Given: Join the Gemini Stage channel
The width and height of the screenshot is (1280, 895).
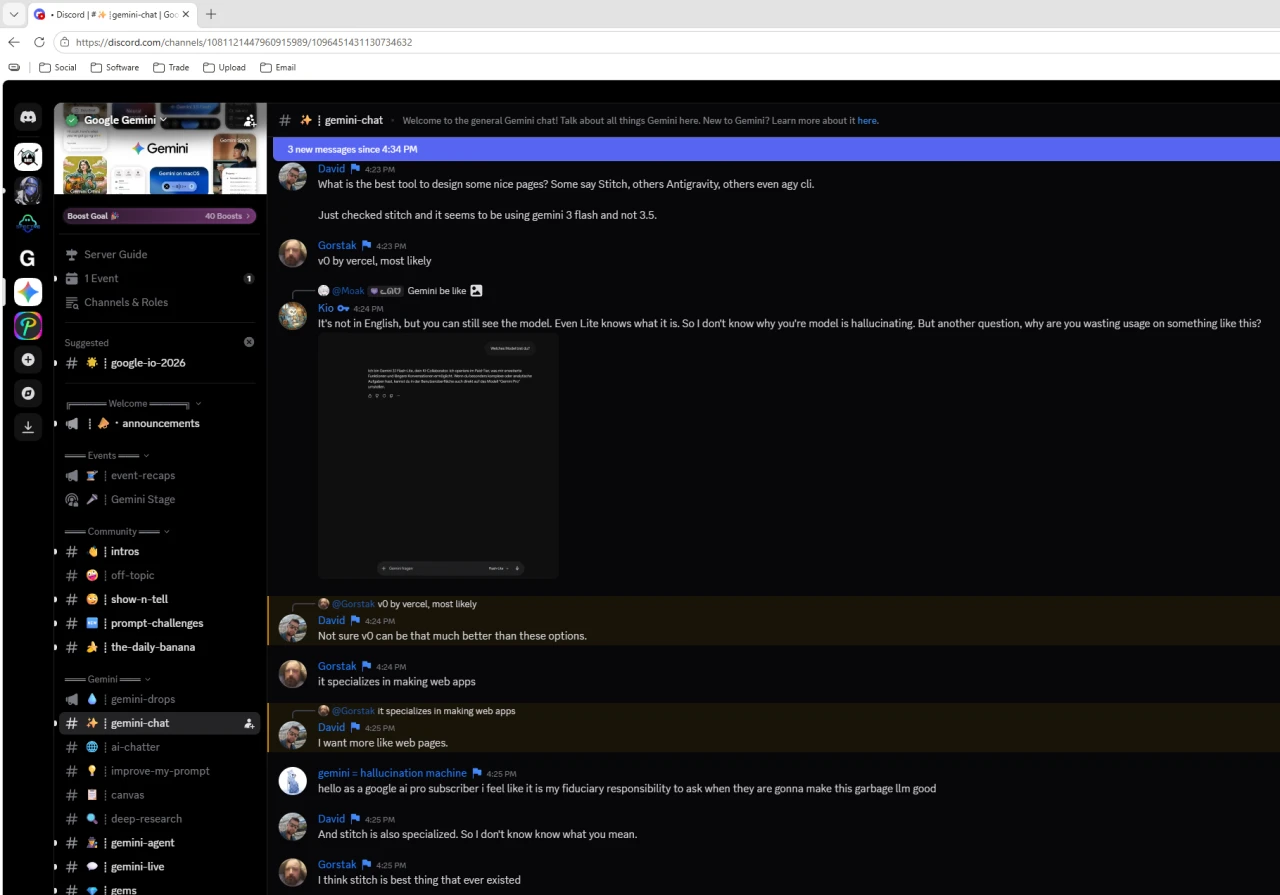Looking at the screenshot, I should point(160,499).
